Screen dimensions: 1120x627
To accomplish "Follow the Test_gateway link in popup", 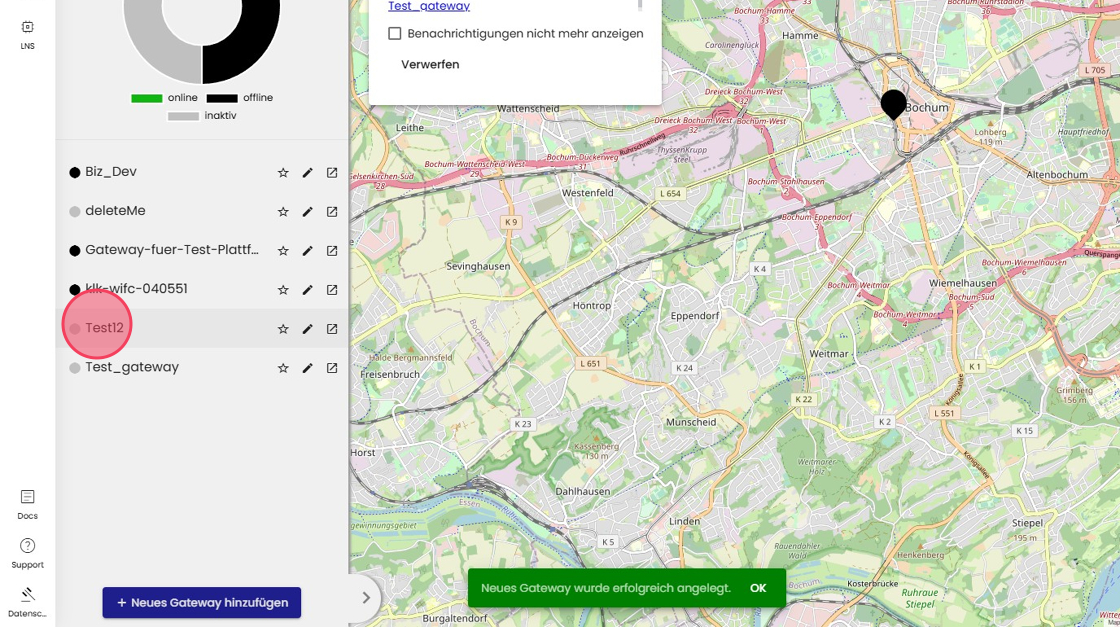I will click(429, 7).
